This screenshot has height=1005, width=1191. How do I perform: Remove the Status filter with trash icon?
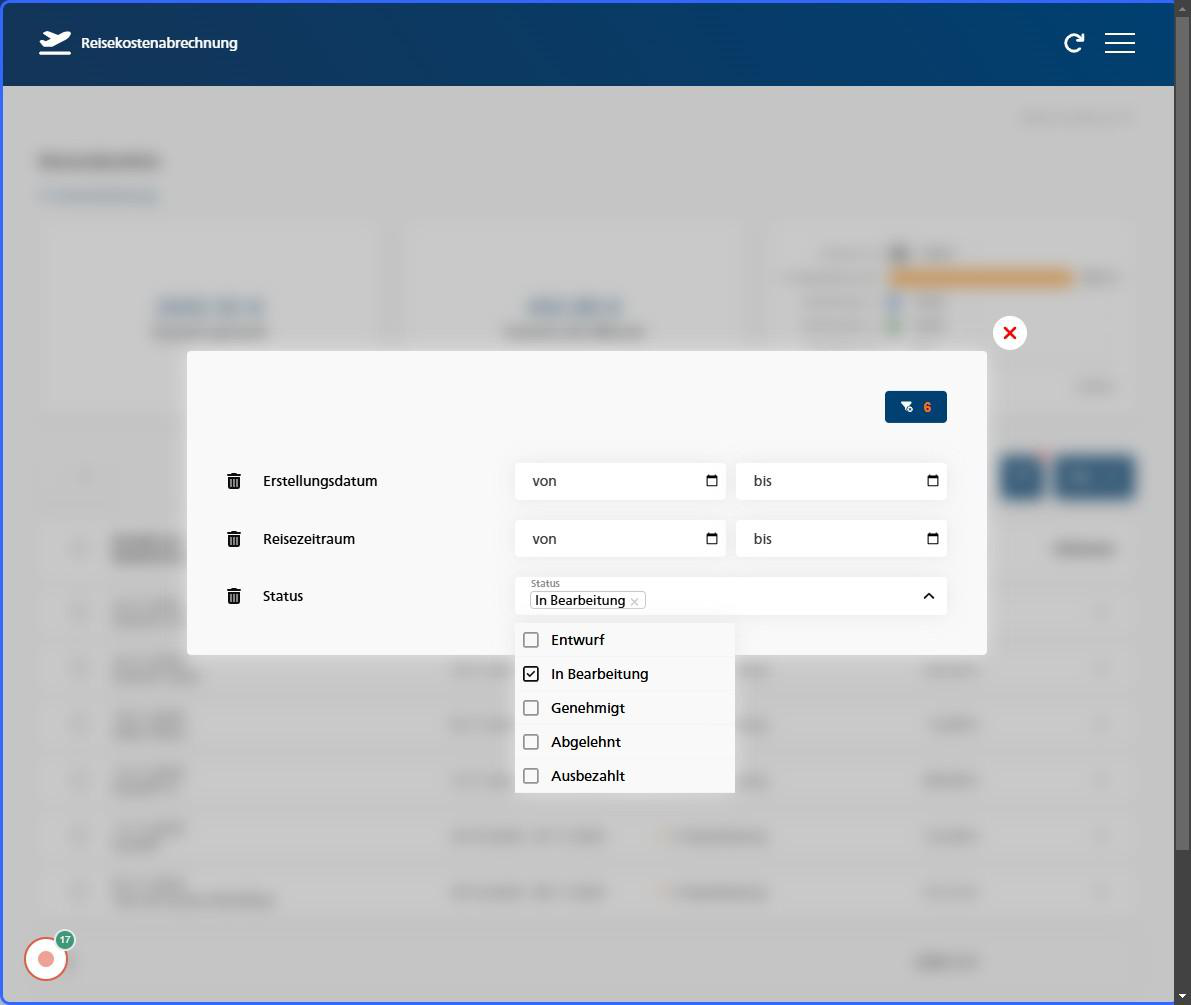(234, 596)
